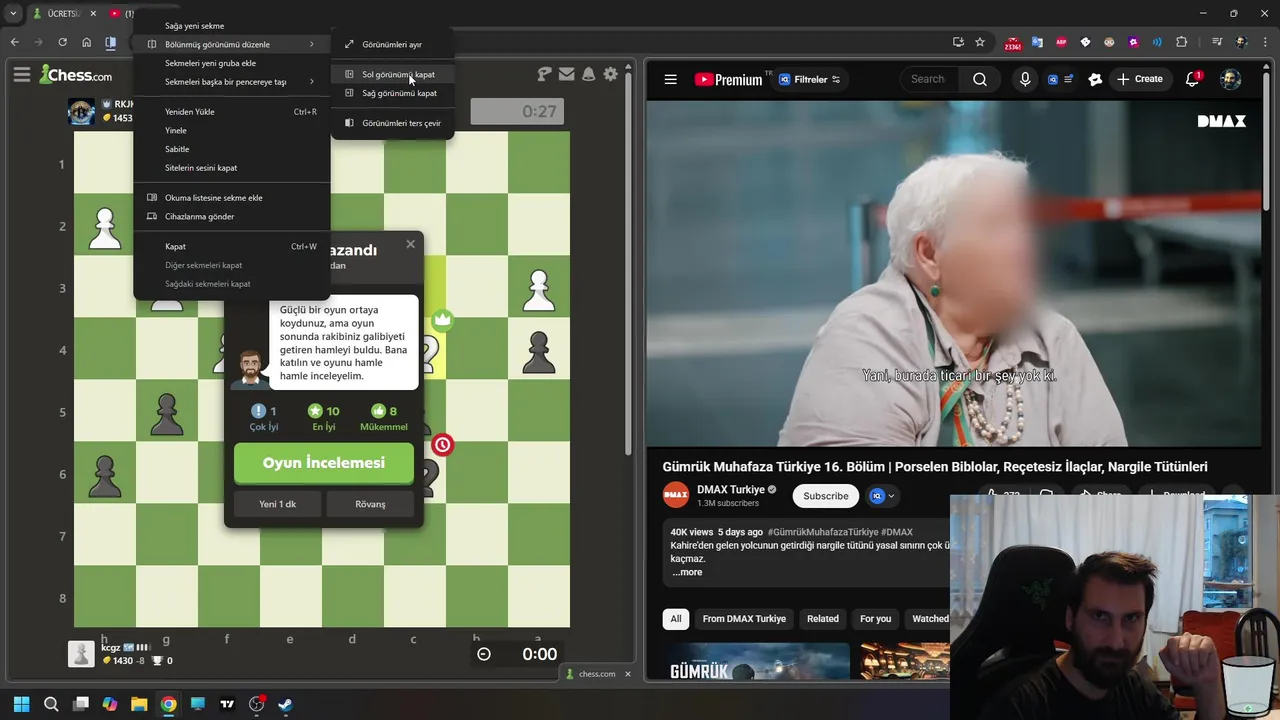1280x720 pixels.
Task: Choose Cihazlarınıza gönder
Action: pyautogui.click(x=232, y=216)
